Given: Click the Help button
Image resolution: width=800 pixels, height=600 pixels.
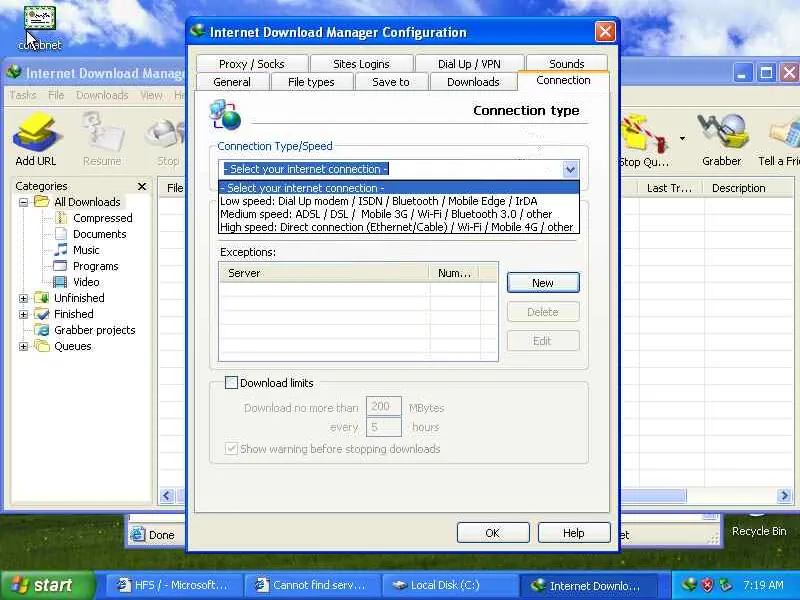Looking at the screenshot, I should tap(573, 533).
